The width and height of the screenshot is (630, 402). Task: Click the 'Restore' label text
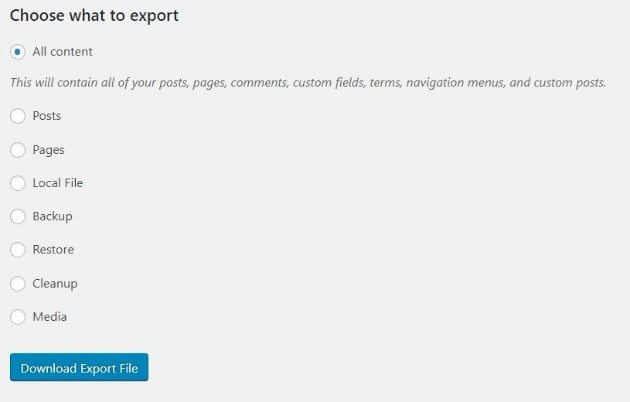53,250
